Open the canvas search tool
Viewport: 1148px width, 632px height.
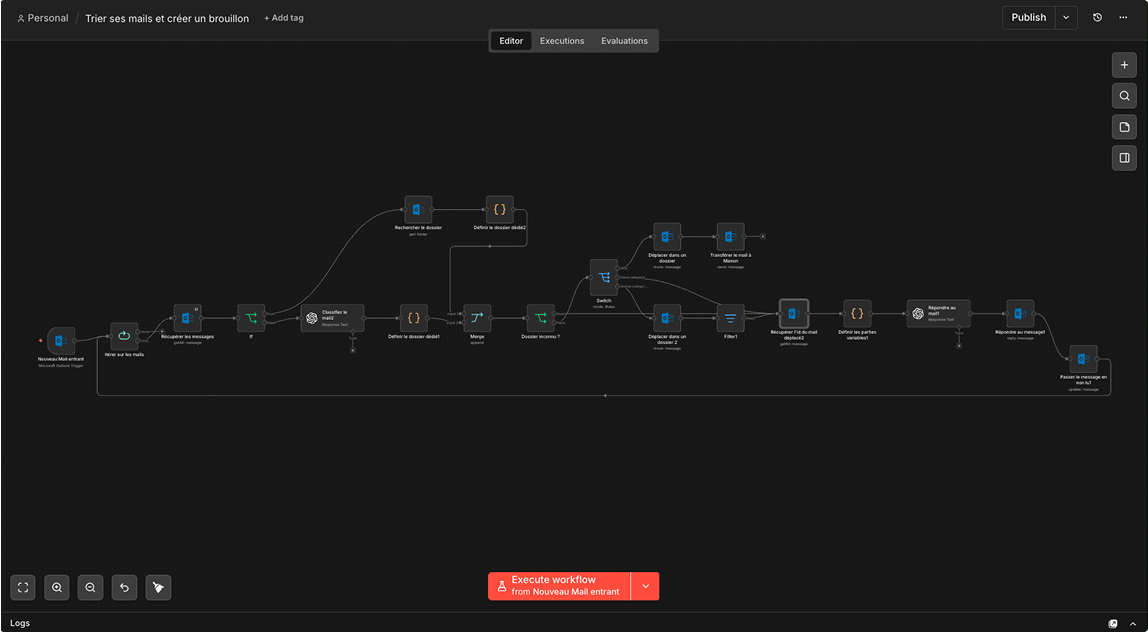(x=1125, y=96)
